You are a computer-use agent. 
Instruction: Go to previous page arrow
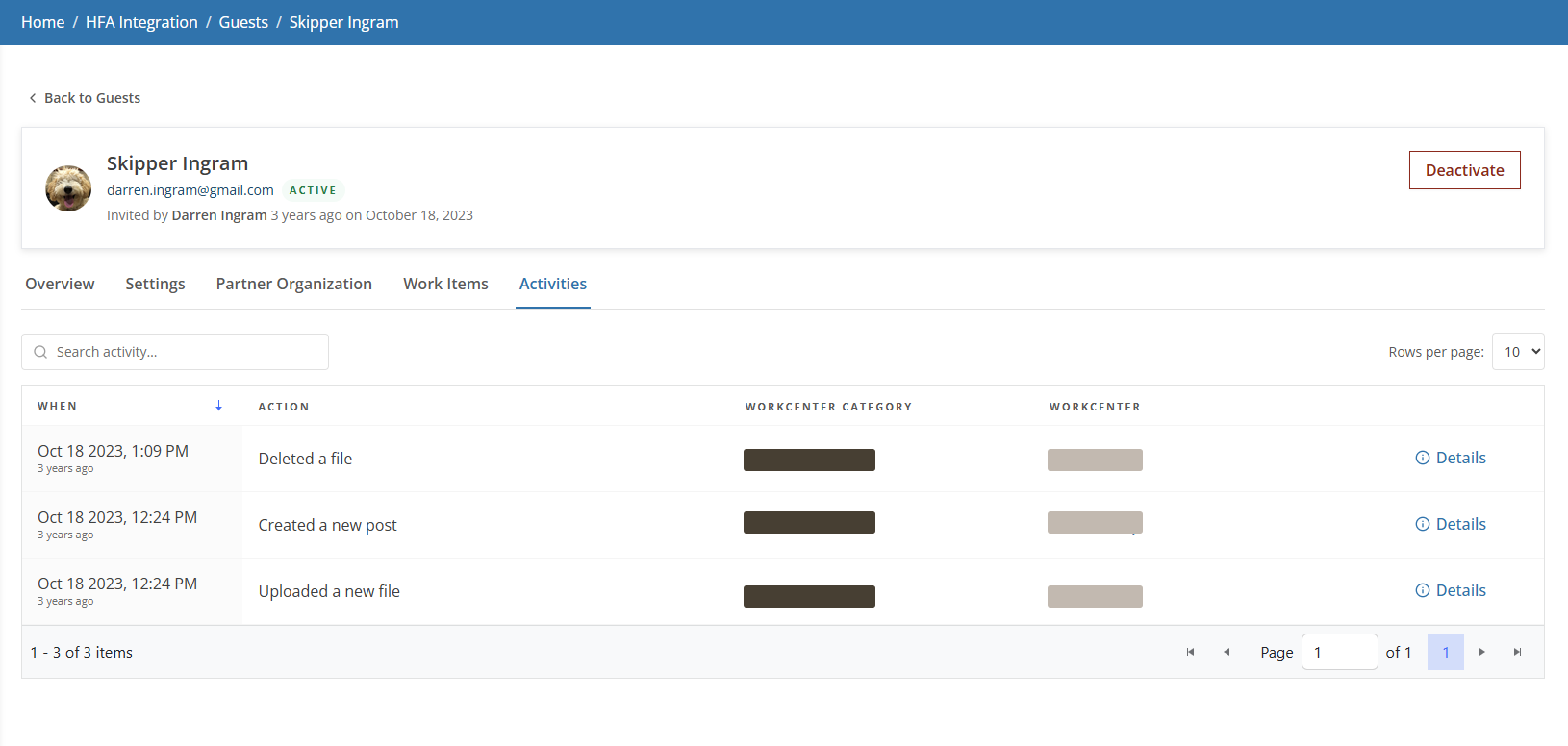click(1227, 652)
